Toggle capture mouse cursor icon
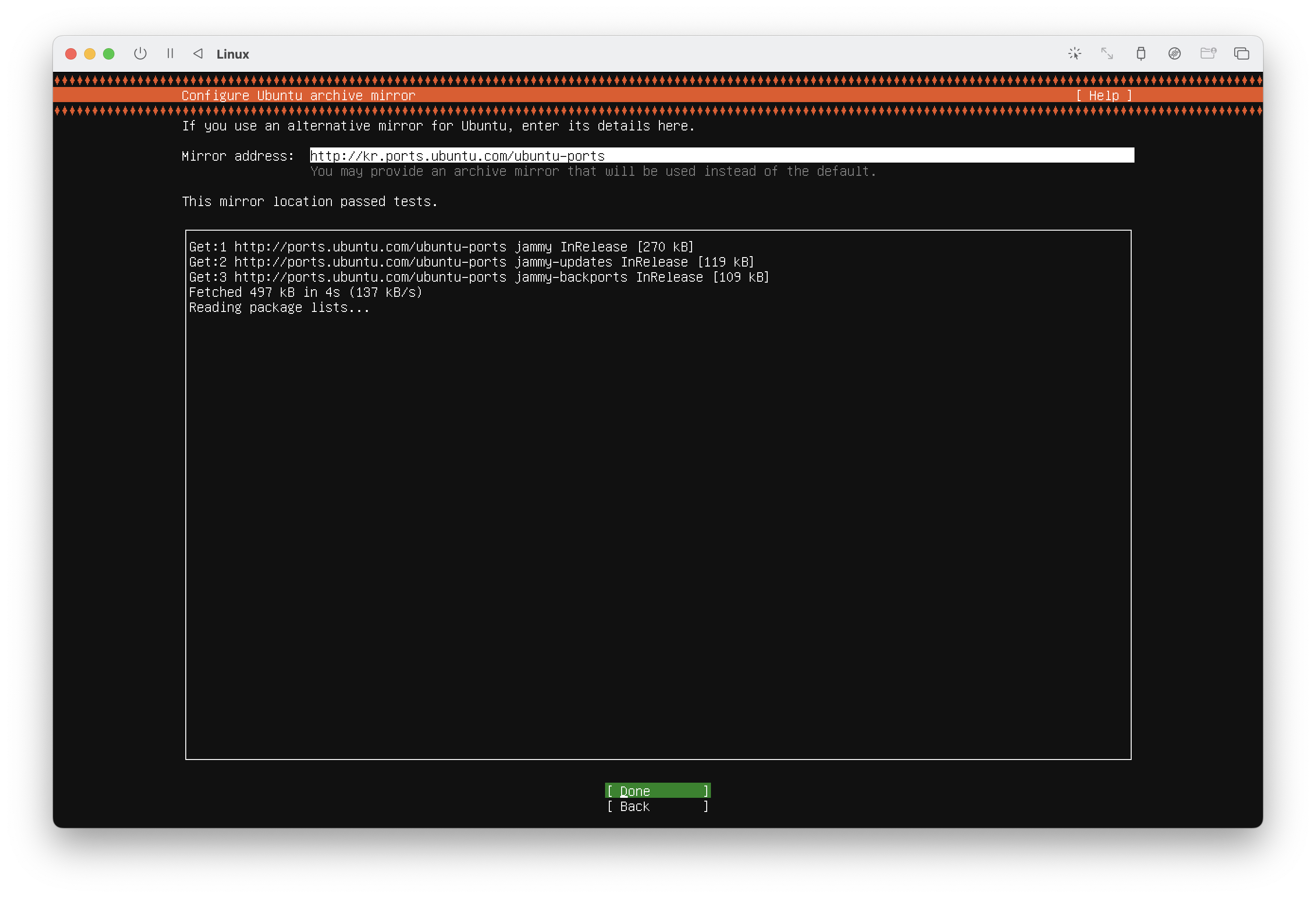This screenshot has width=1316, height=898. pyautogui.click(x=1074, y=54)
